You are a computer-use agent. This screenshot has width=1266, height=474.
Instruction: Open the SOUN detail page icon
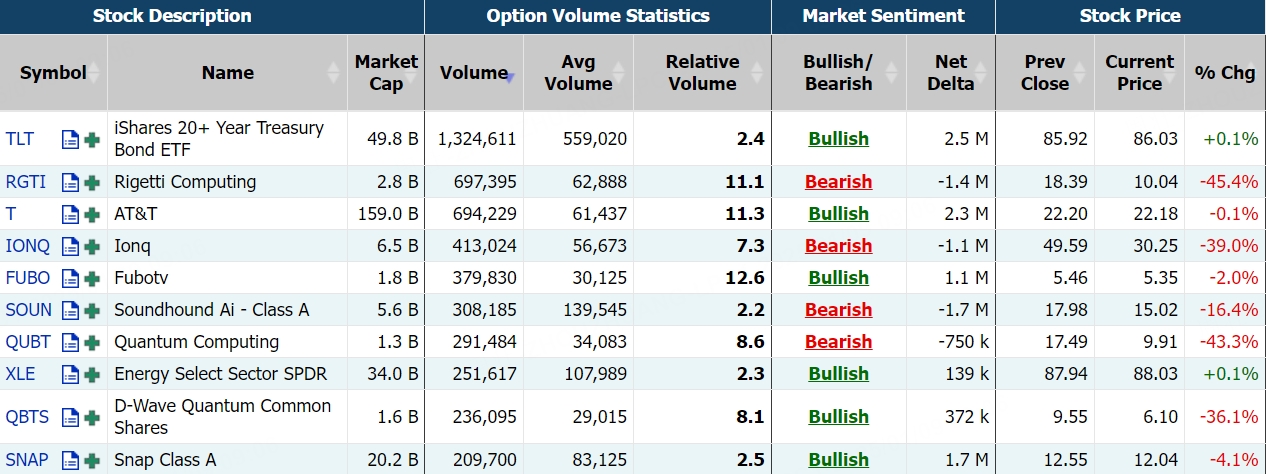point(70,310)
